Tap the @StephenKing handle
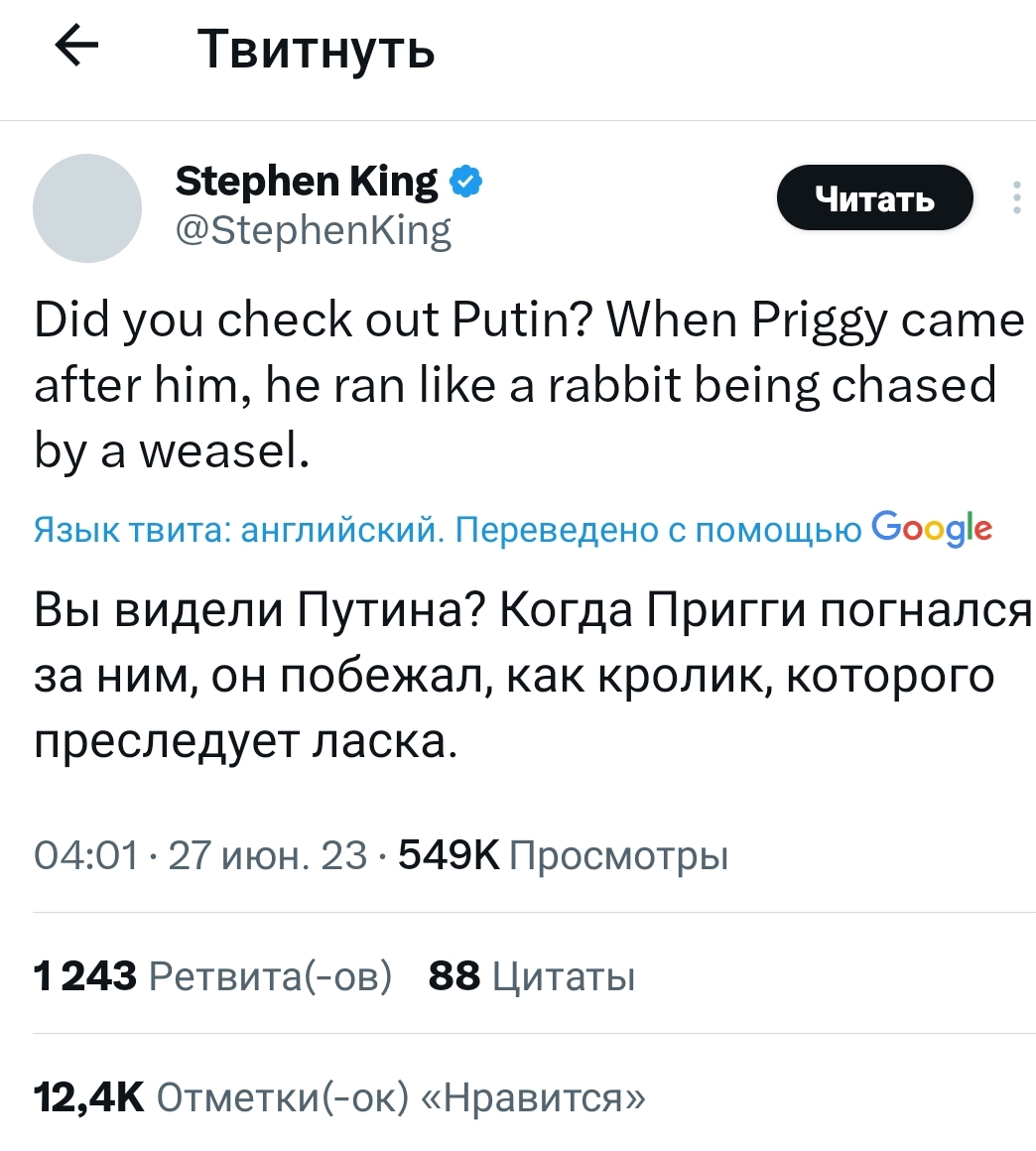This screenshot has width=1036, height=1151. (313, 231)
